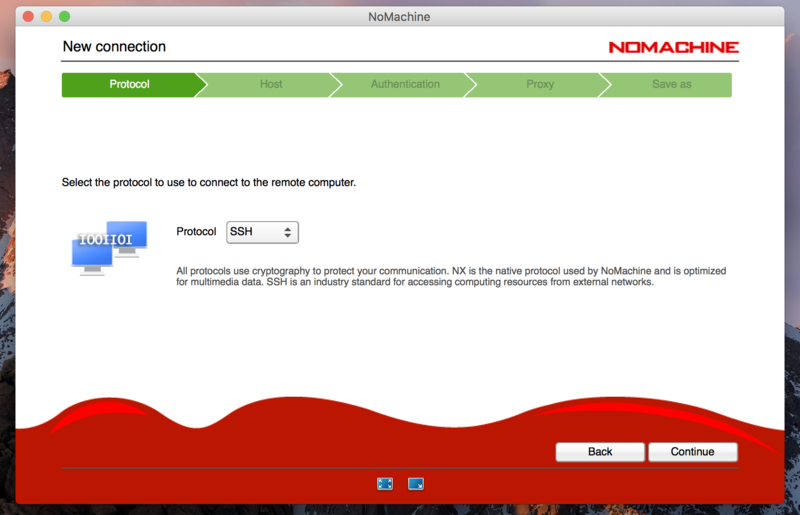The width and height of the screenshot is (800, 515).
Task: Maximize the NoMachine window with the green button
Action: click(64, 16)
